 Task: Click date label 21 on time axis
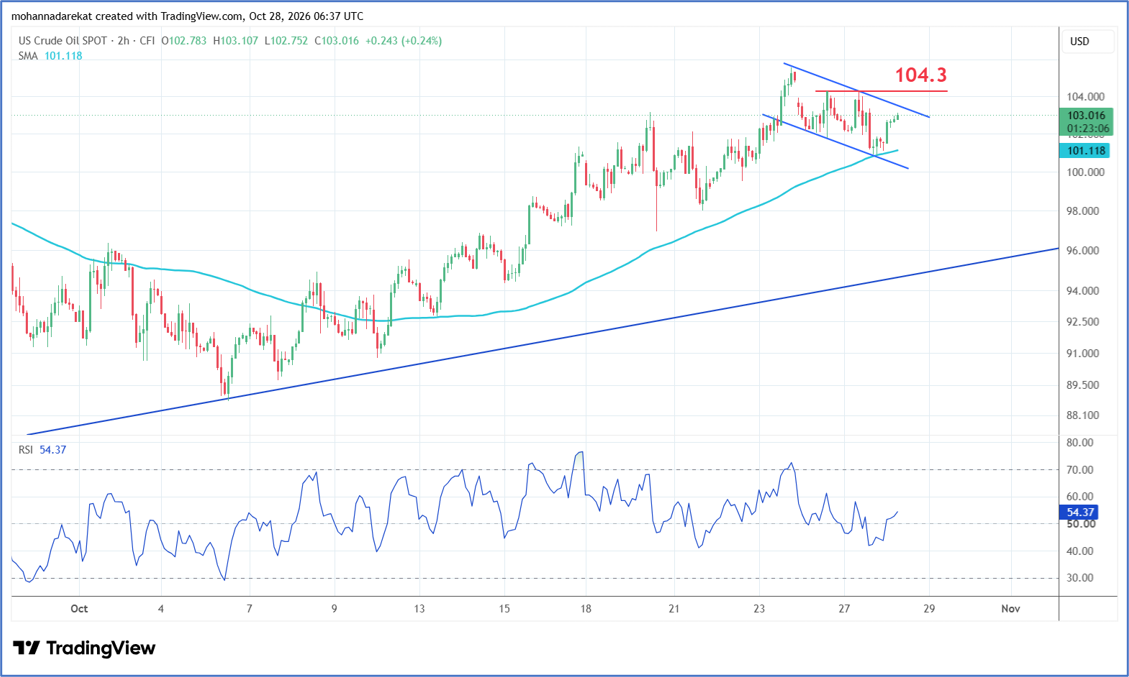[x=674, y=609]
